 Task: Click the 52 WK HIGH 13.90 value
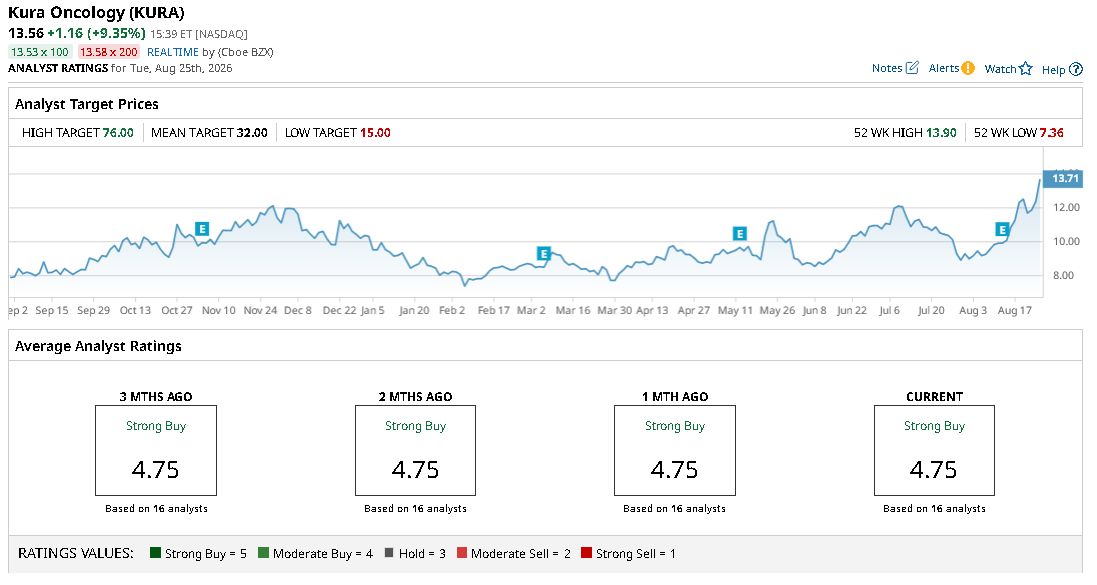[941, 132]
